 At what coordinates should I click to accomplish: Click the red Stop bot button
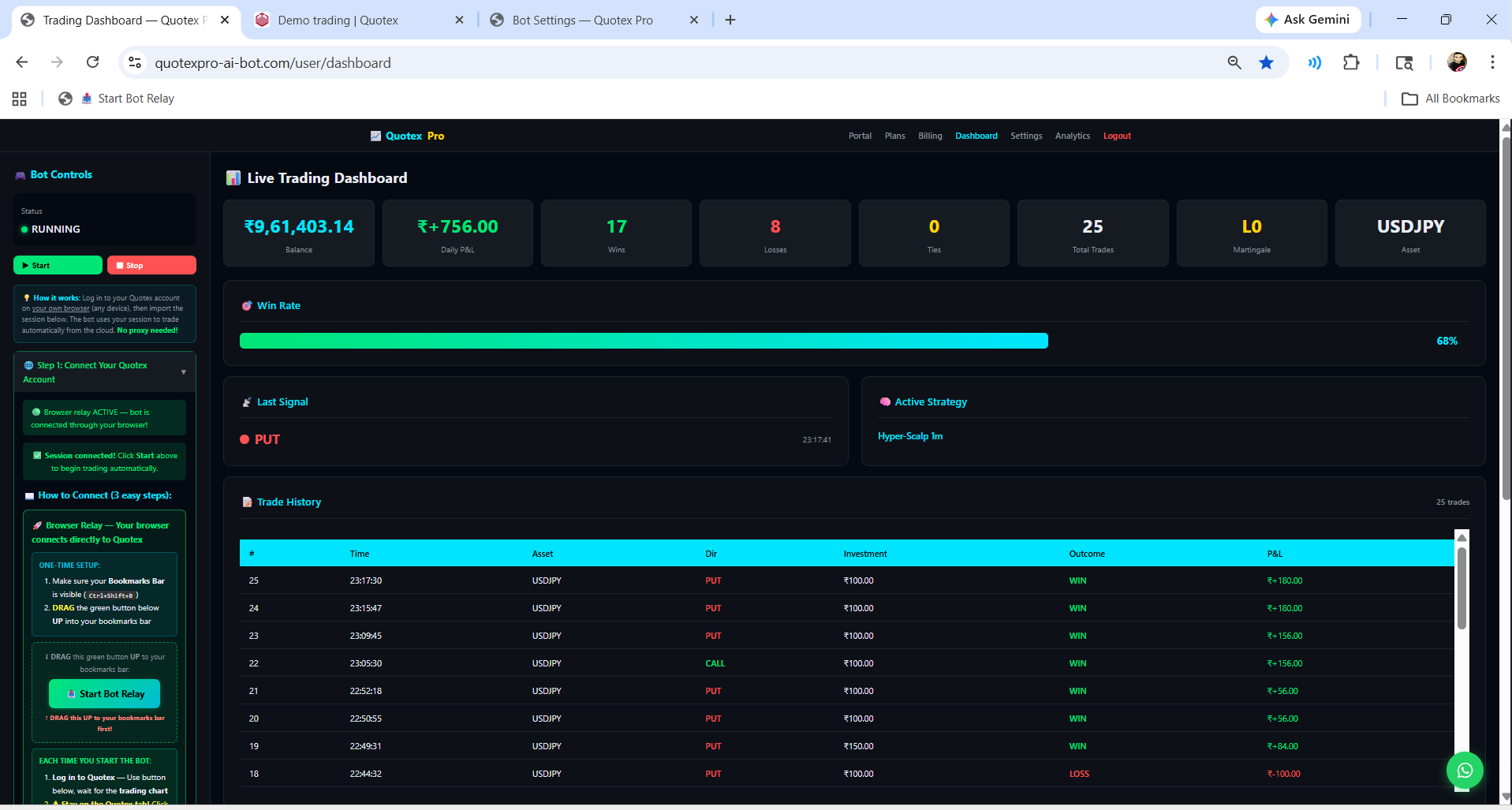[151, 265]
